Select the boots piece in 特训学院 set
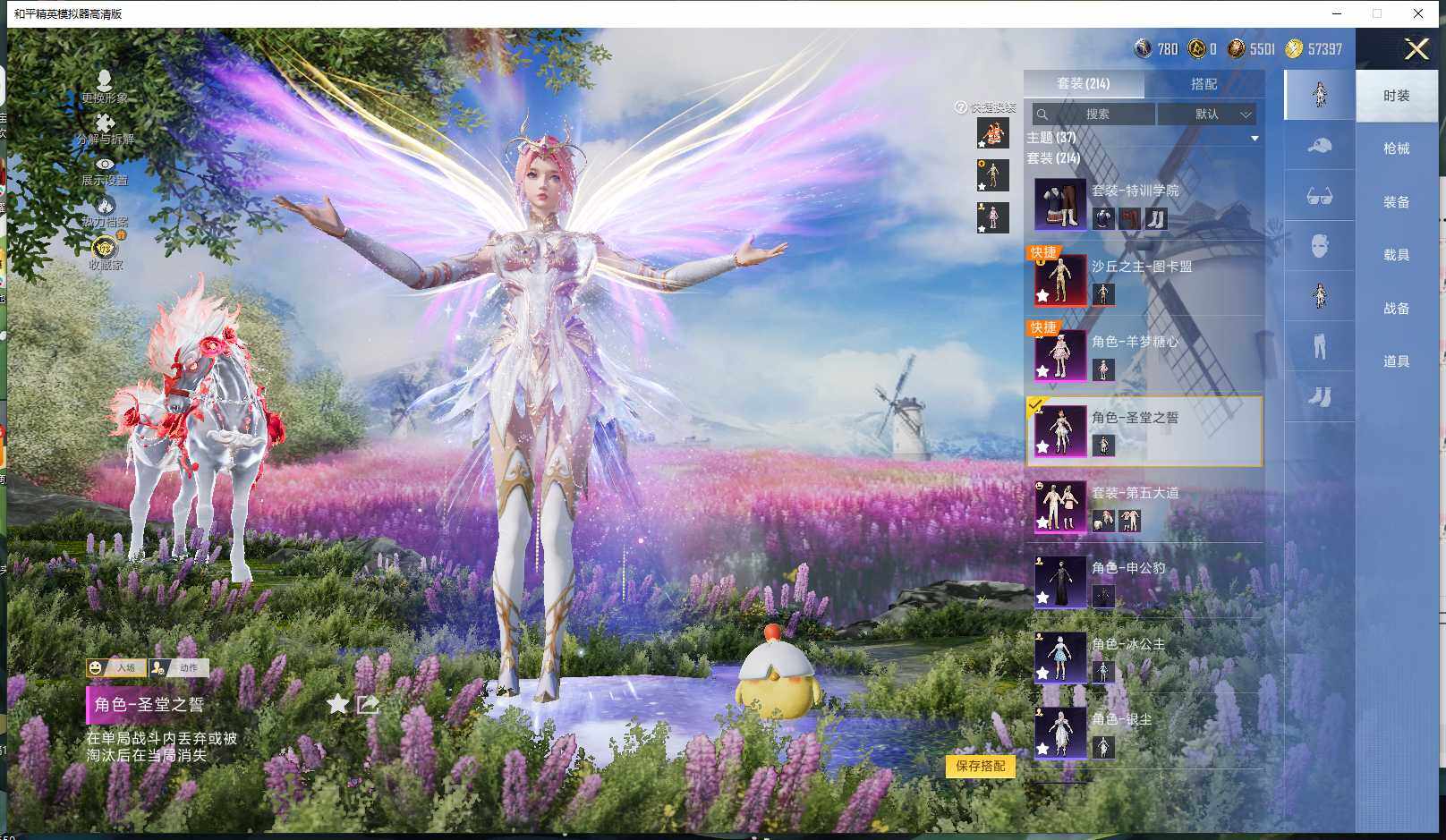Screen dimensions: 1446x840 [x=1156, y=219]
